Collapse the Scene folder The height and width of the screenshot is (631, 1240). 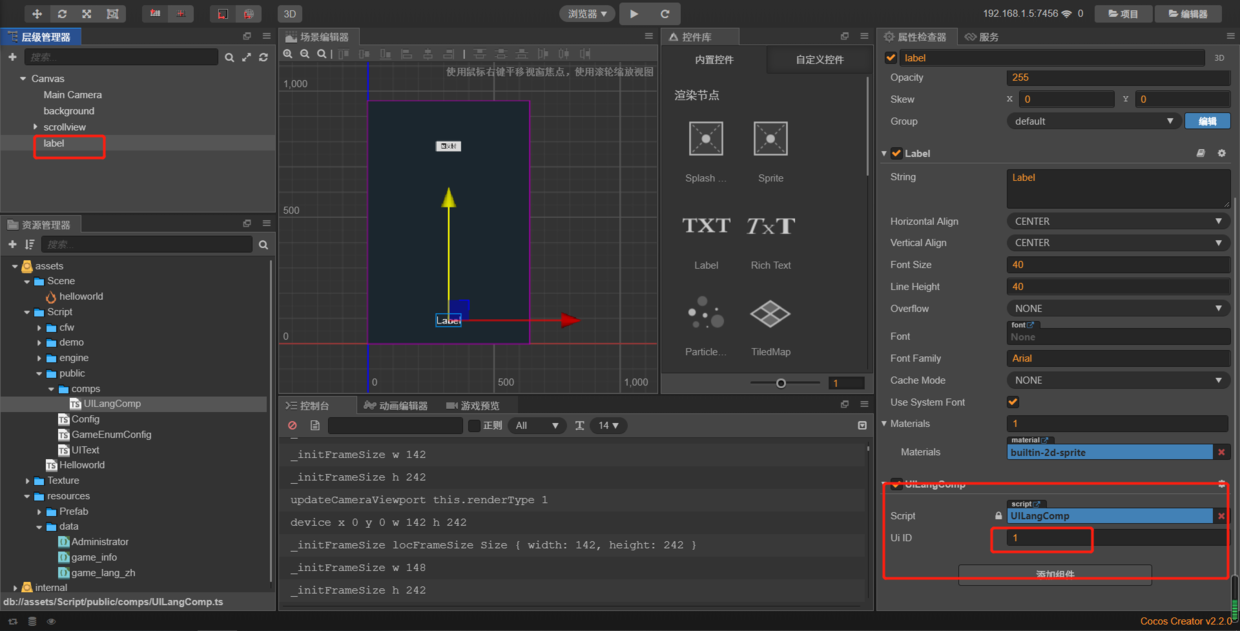pyautogui.click(x=26, y=281)
